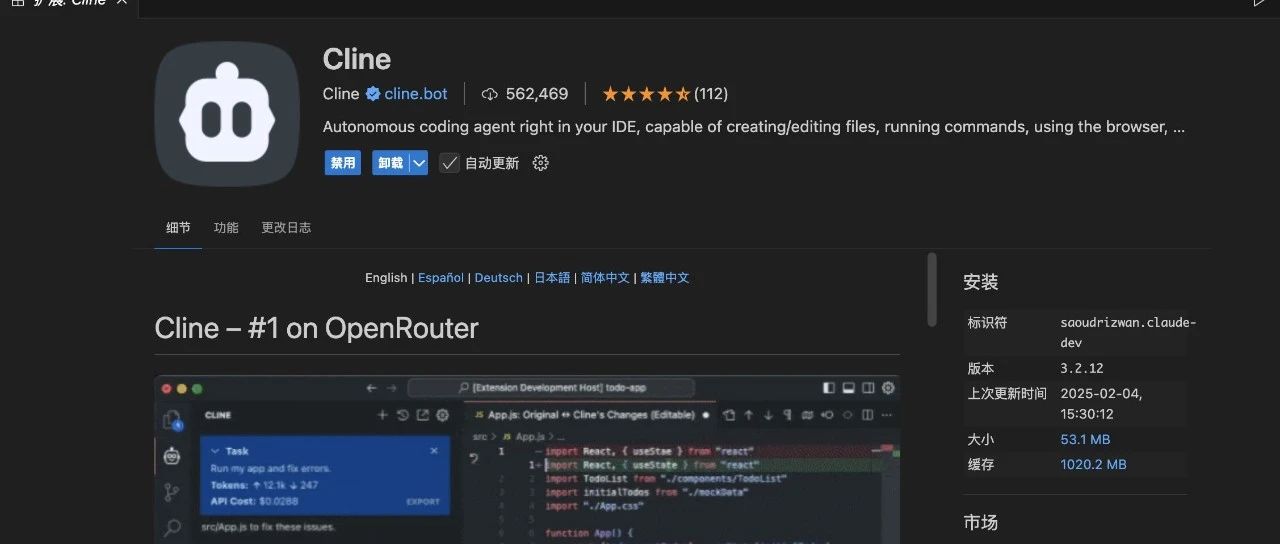
Task: Expand the dropdown arrow next to 卸载
Action: (x=419, y=163)
